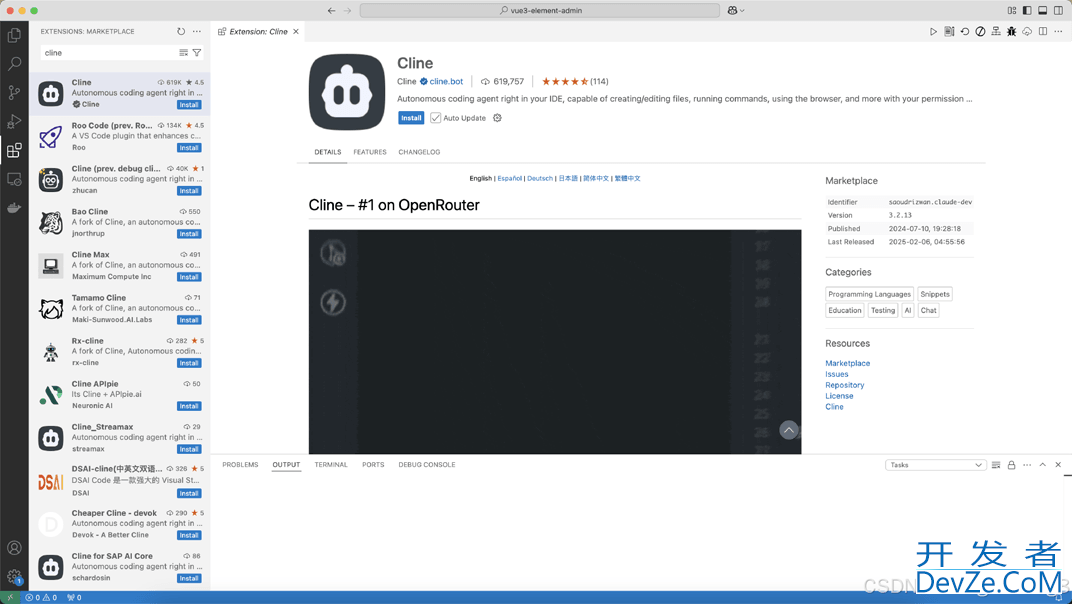Clear the output panel
1072x604 pixels.
[x=996, y=465]
